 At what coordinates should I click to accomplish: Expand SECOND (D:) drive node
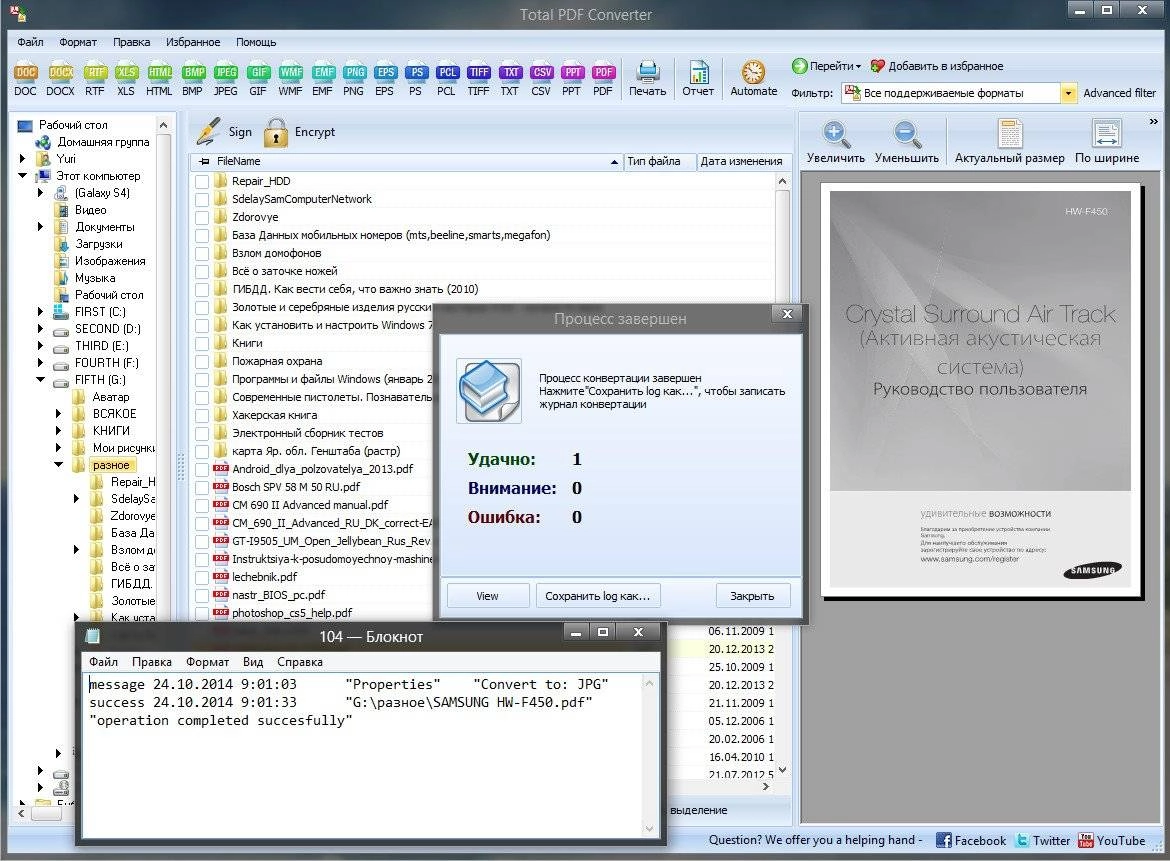(40, 328)
